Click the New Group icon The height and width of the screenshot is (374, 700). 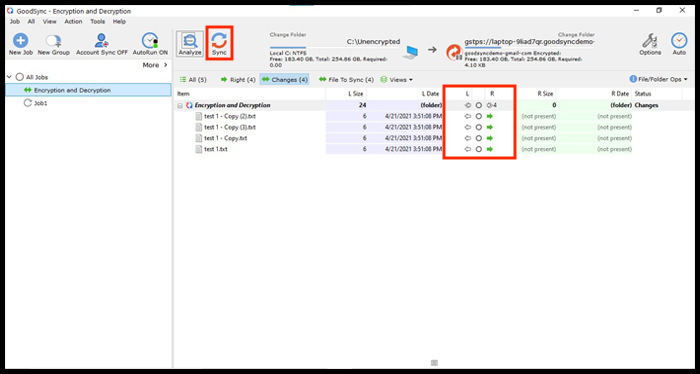click(x=54, y=41)
